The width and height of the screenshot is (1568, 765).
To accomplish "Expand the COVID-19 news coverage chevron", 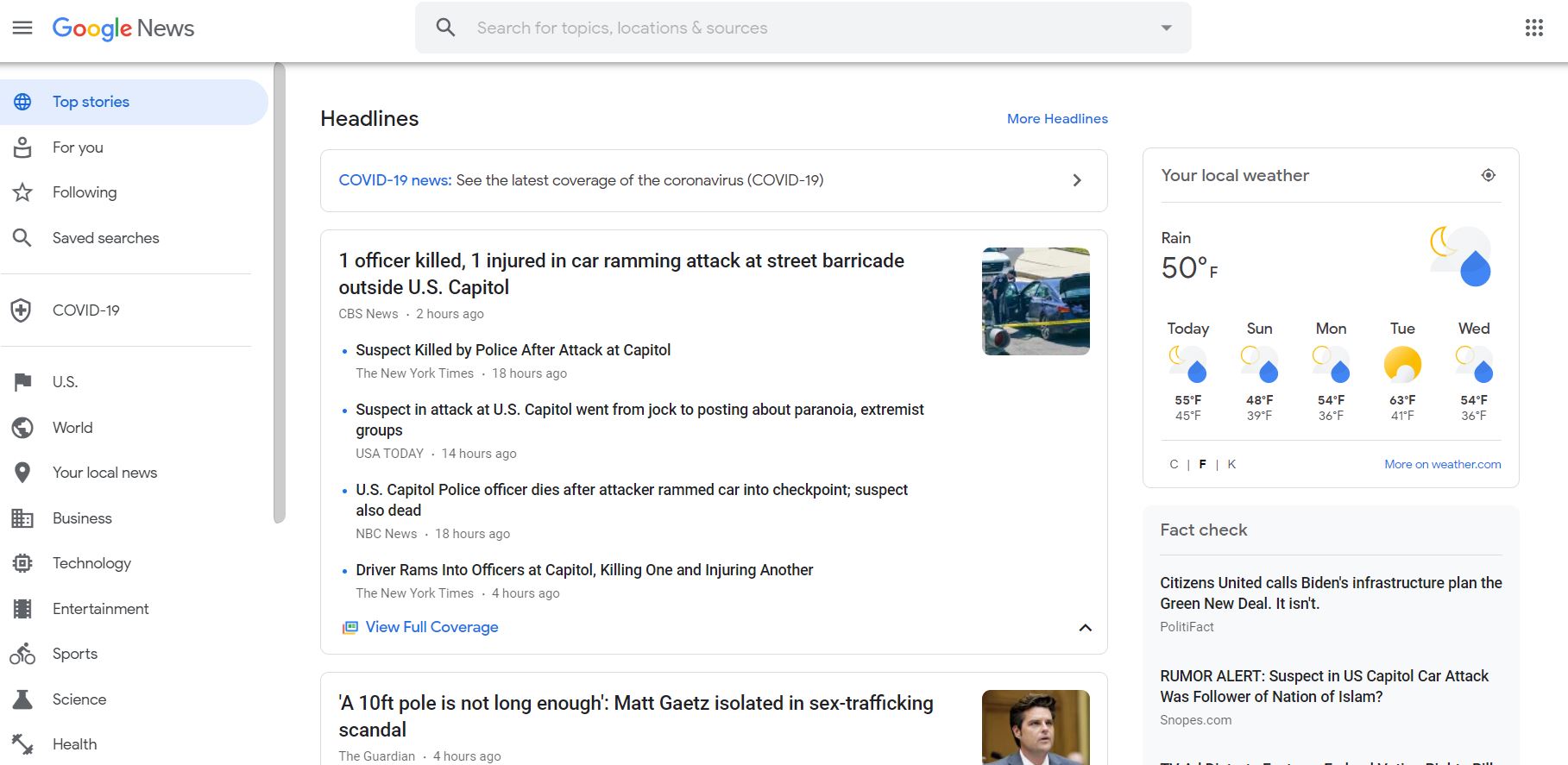I will click(x=1076, y=180).
